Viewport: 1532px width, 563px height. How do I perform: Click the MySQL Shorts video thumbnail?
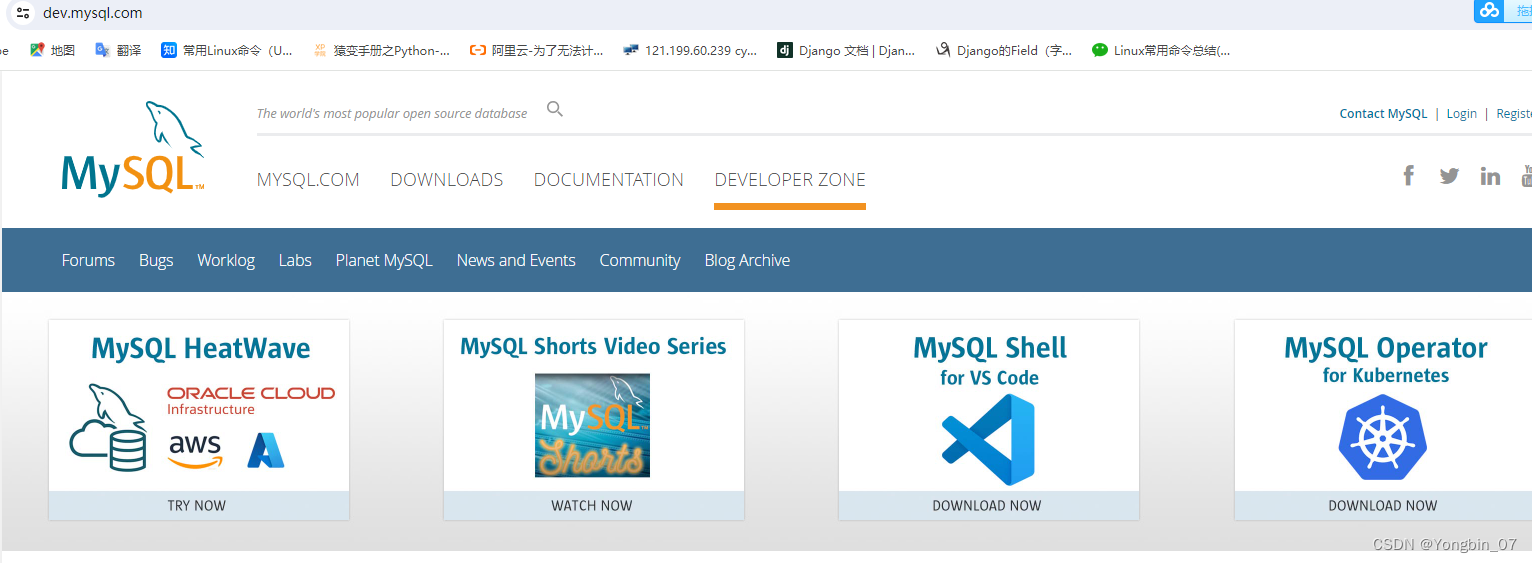592,425
